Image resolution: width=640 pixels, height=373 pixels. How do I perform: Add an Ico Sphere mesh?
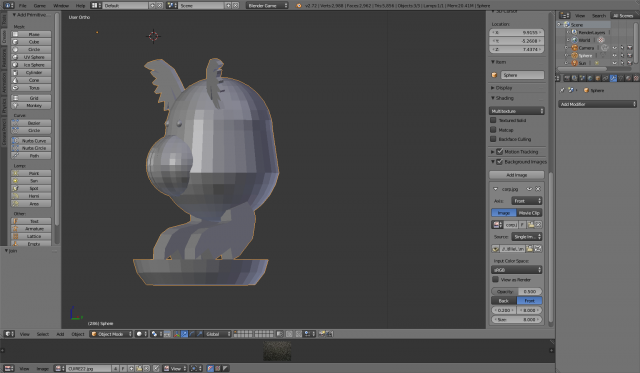31,65
